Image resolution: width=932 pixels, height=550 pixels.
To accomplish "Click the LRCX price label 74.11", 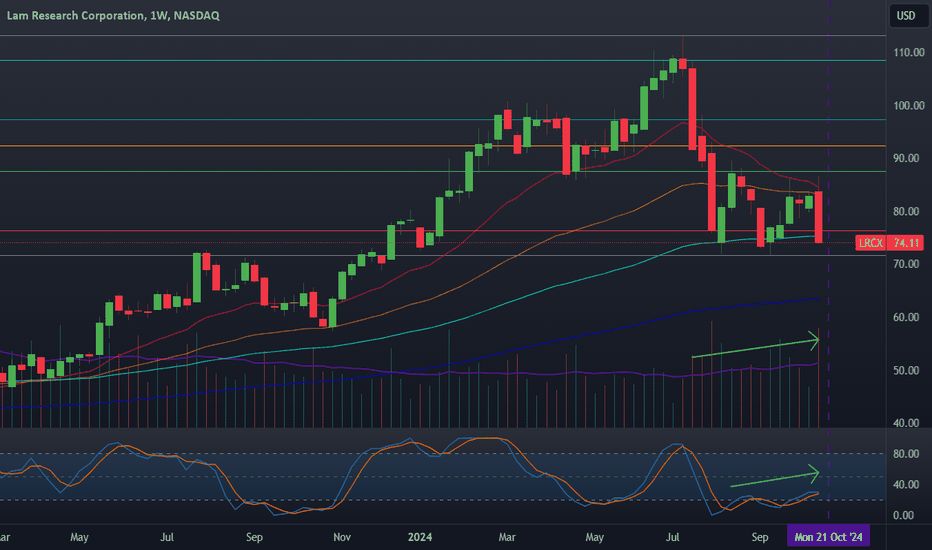I will (x=889, y=243).
